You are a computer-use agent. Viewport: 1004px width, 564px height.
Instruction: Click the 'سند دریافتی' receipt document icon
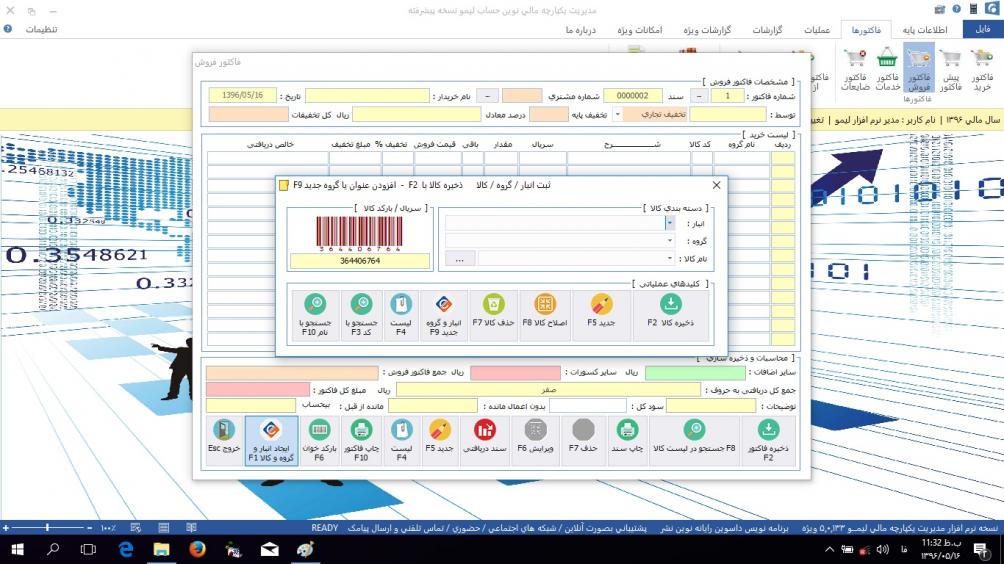point(485,441)
